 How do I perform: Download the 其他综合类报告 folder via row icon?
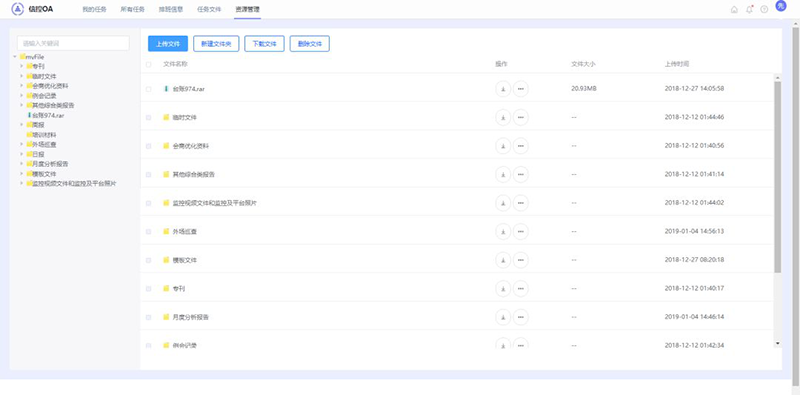(x=503, y=175)
